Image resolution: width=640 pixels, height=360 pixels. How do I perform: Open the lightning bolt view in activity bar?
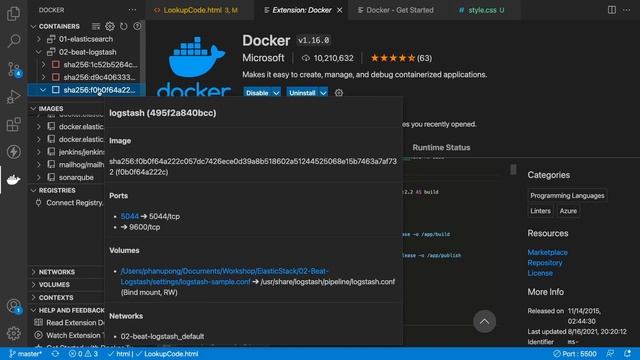[13, 152]
